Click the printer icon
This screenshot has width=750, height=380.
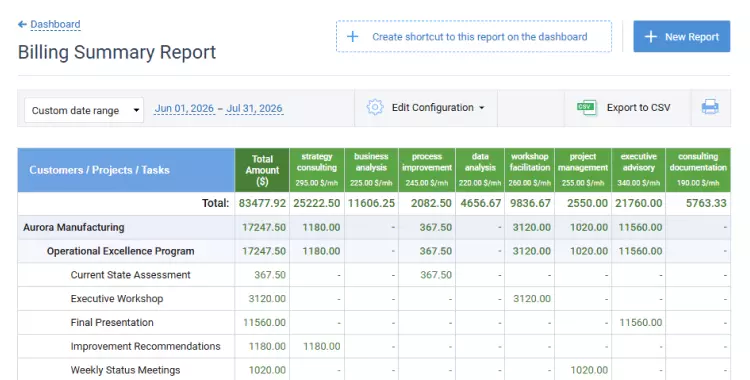pos(710,107)
